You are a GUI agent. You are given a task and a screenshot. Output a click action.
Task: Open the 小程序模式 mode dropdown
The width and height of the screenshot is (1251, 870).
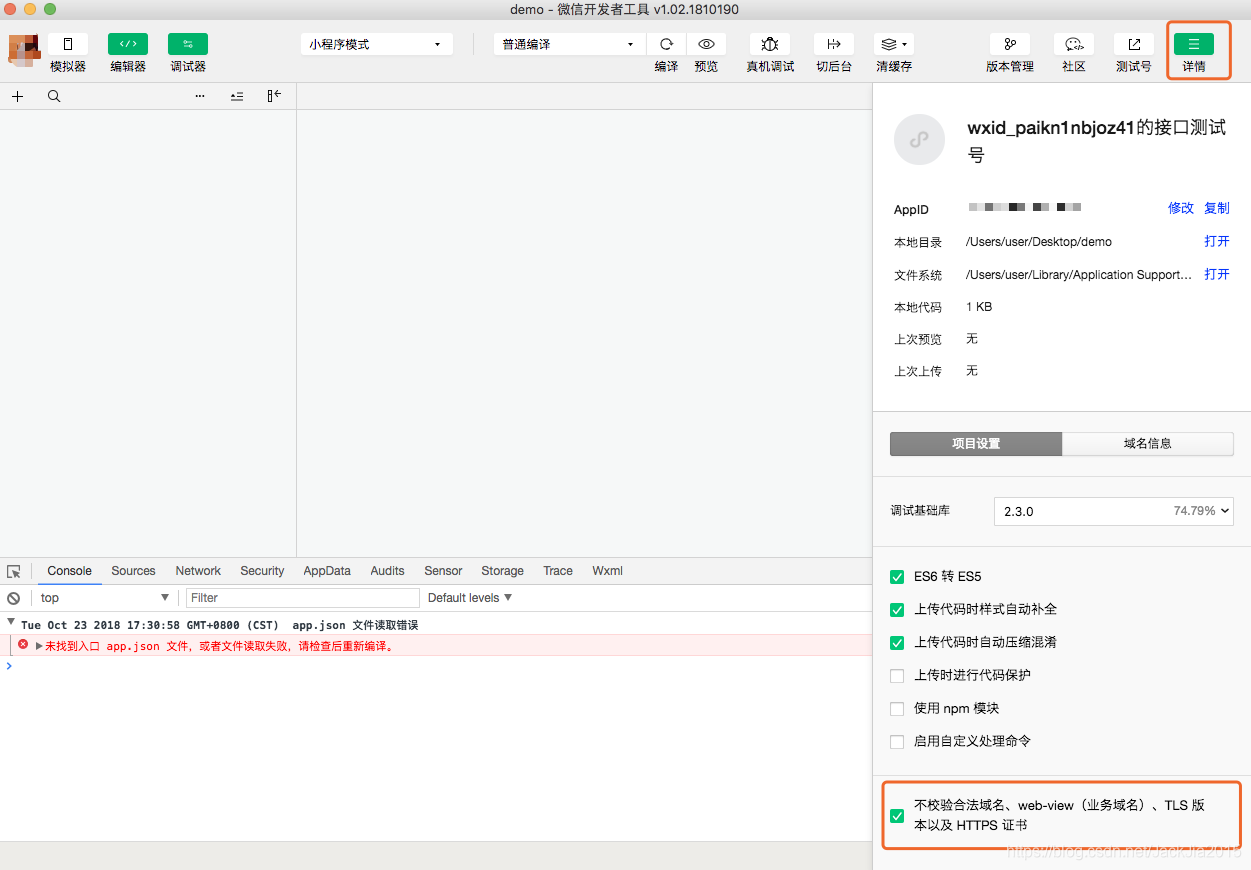pos(377,44)
